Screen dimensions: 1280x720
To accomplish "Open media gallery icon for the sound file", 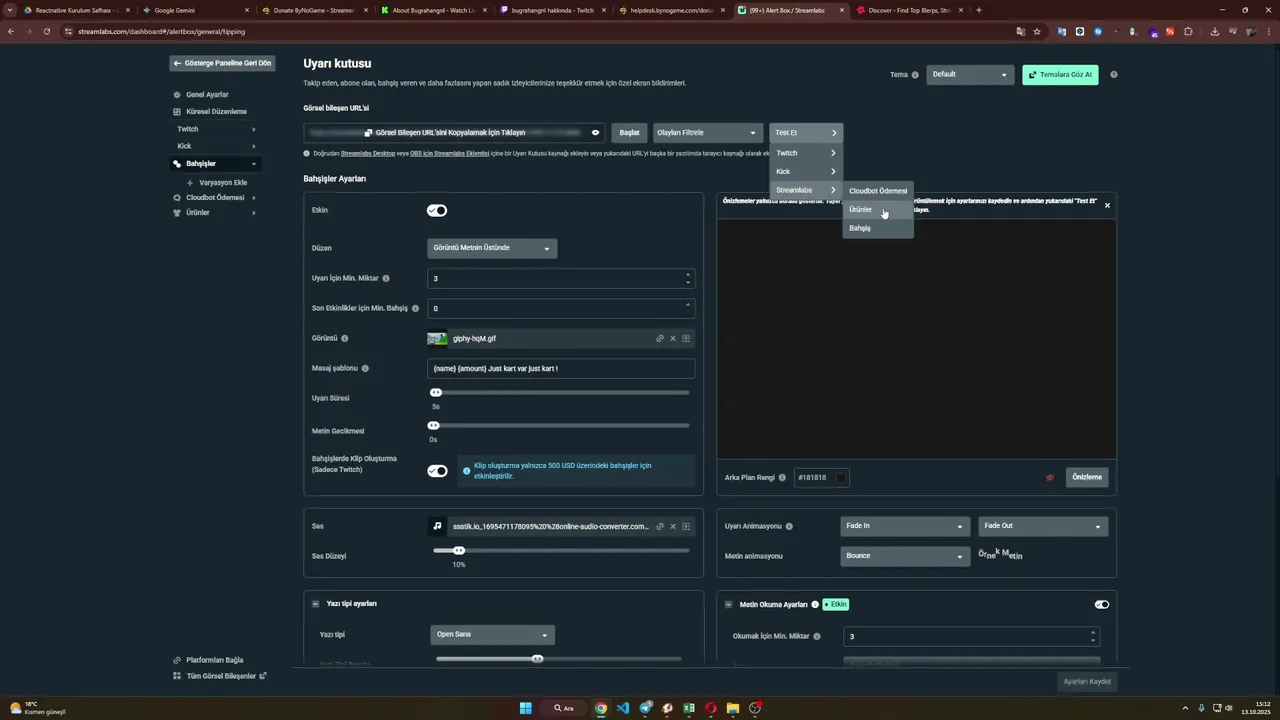I will [x=686, y=526].
